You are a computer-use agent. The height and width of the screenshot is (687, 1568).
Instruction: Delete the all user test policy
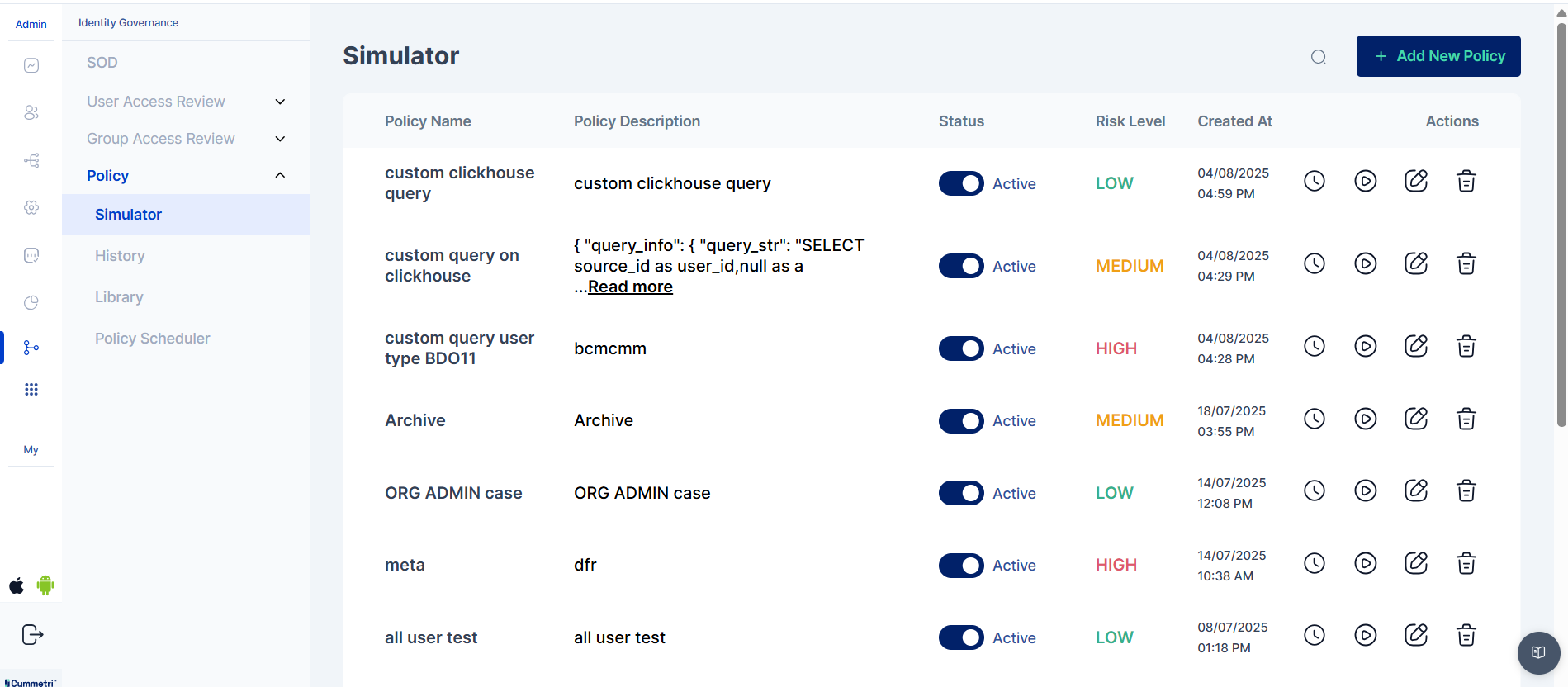coord(1466,636)
